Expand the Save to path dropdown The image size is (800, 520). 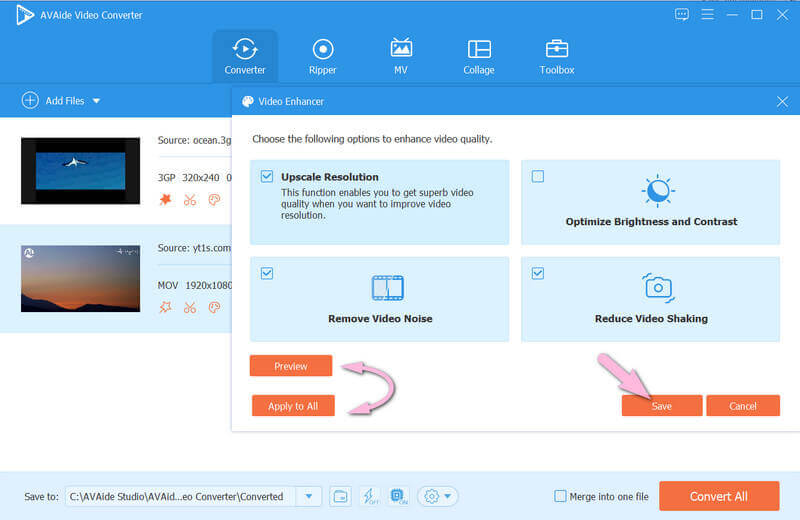point(309,496)
